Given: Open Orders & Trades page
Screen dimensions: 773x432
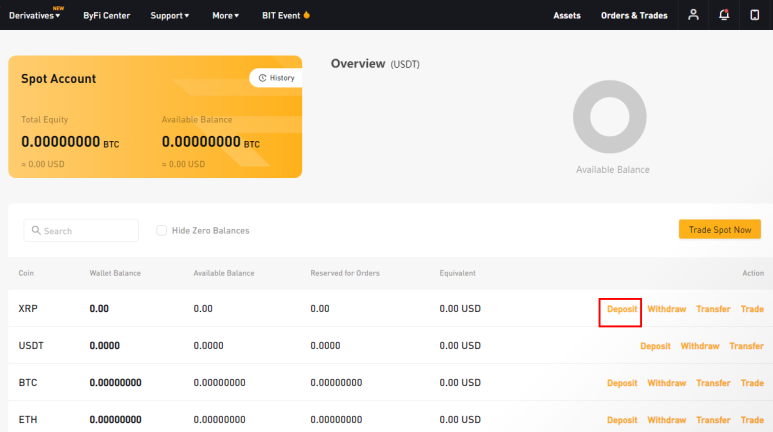Looking at the screenshot, I should pyautogui.click(x=634, y=15).
